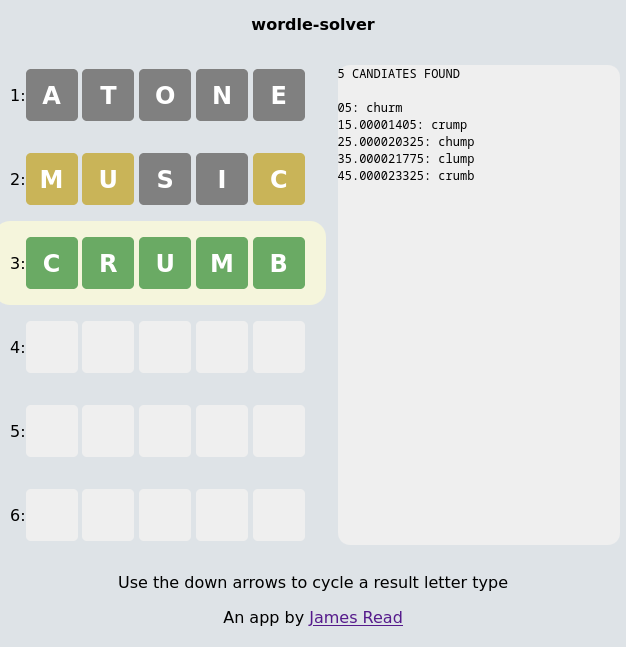This screenshot has width=626, height=647.
Task: Select the green R tile in row 3
Action: pos(108,263)
